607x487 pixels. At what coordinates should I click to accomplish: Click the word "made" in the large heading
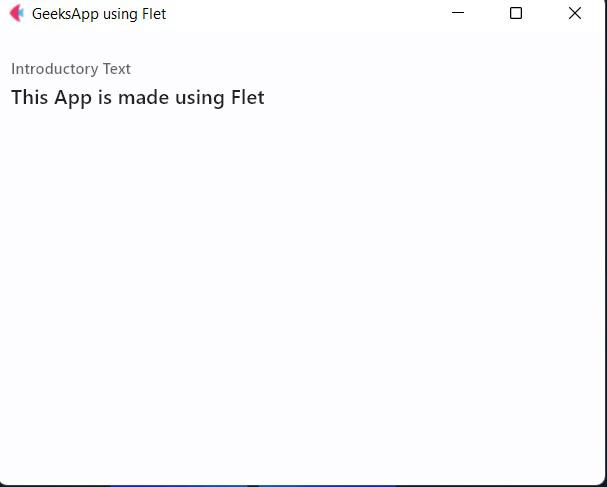(x=143, y=97)
